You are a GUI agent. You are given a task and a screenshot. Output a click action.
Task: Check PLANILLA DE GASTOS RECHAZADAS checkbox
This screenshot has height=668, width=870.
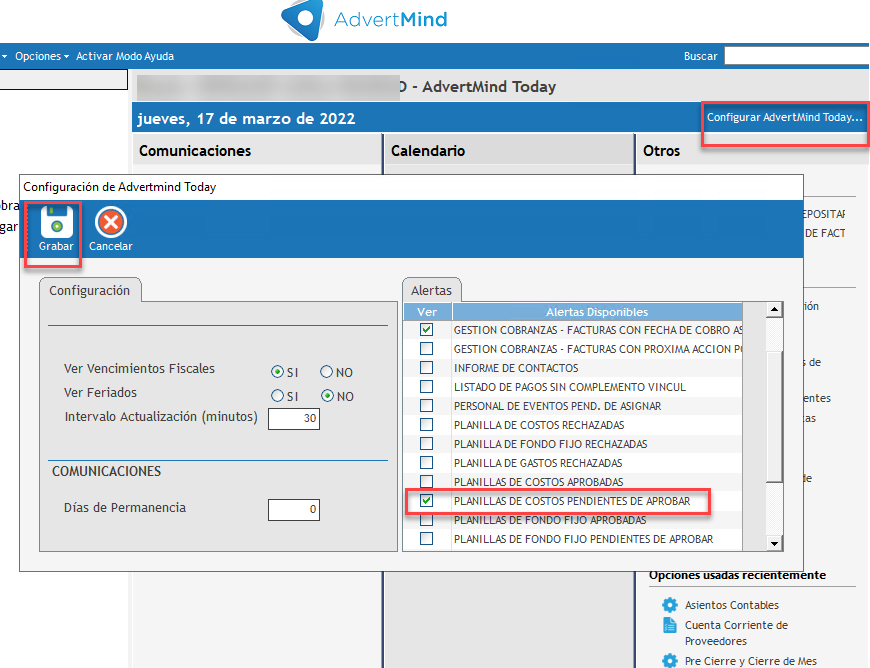(x=426, y=462)
